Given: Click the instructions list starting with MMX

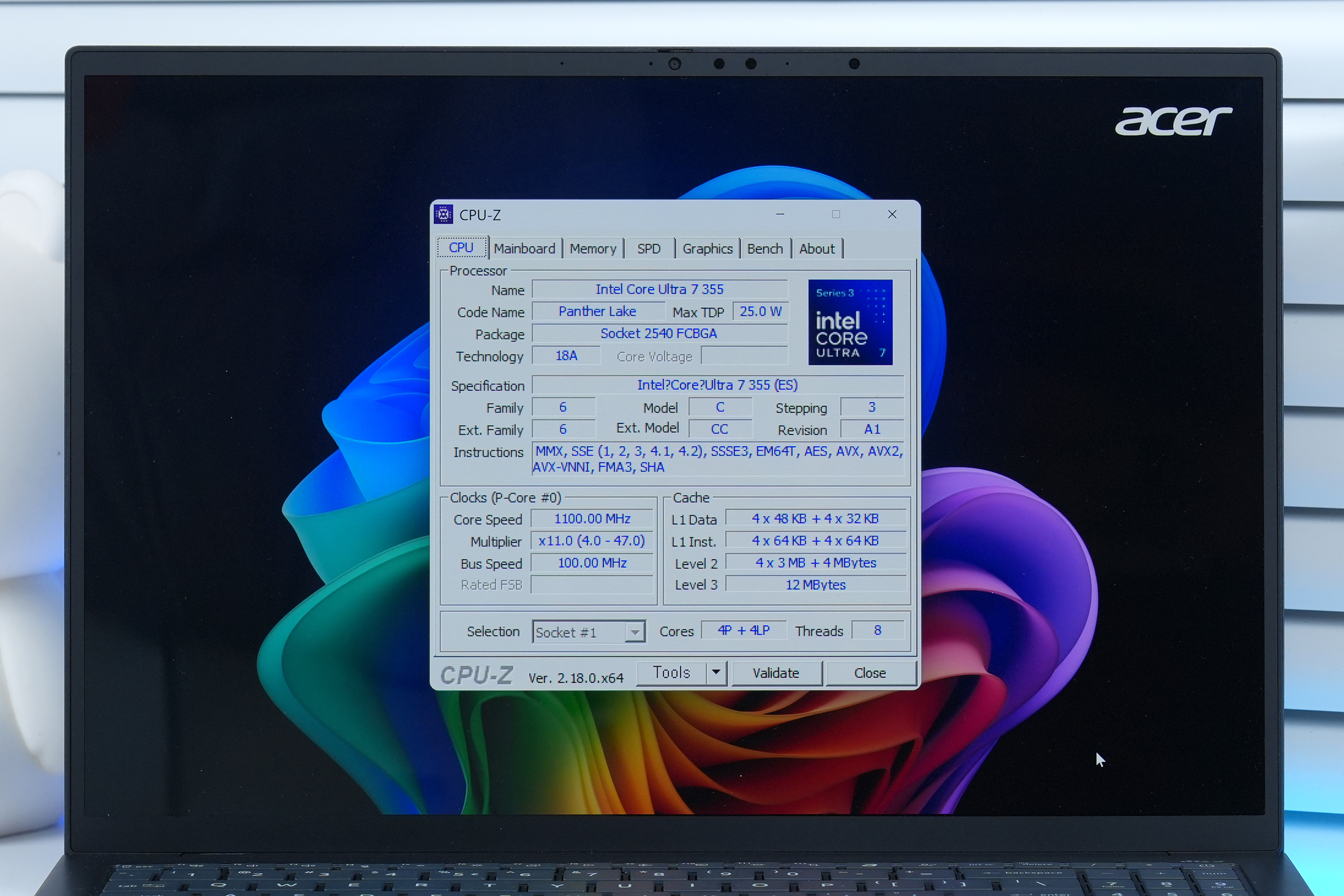Looking at the screenshot, I should tap(718, 459).
